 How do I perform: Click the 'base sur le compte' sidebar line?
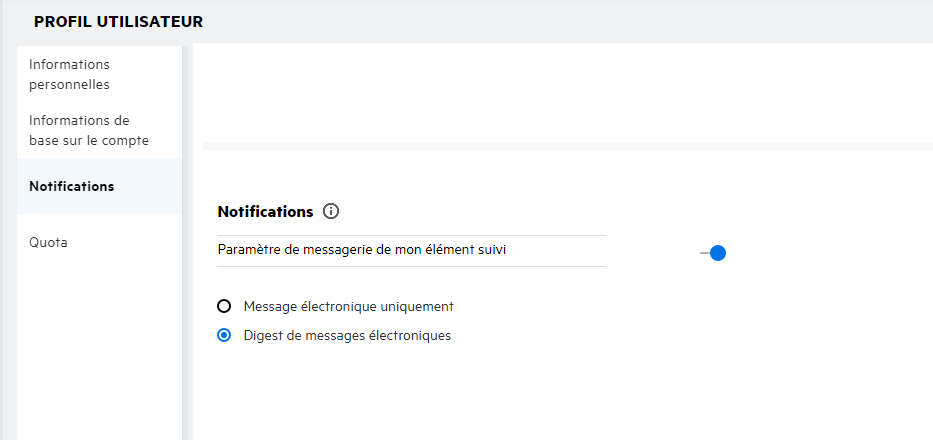click(88, 141)
